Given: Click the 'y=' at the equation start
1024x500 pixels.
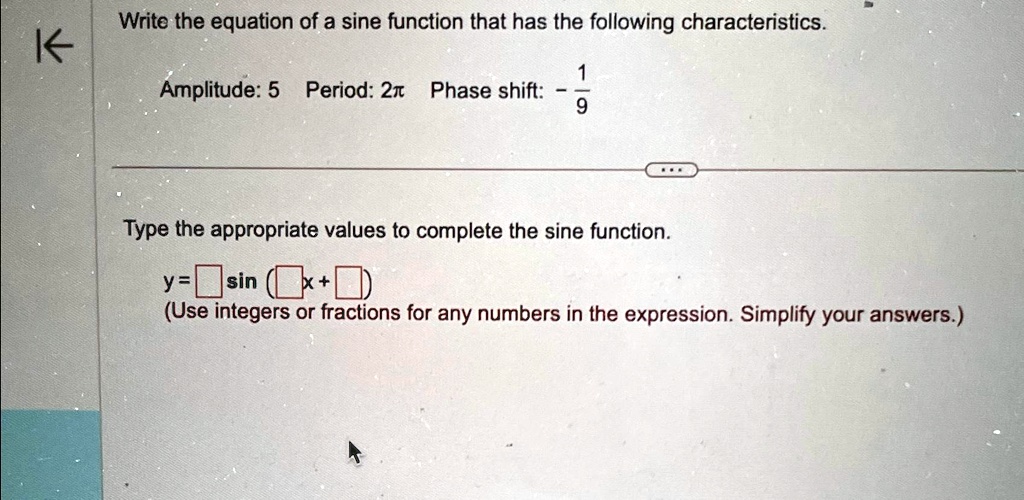Looking at the screenshot, I should point(178,282).
